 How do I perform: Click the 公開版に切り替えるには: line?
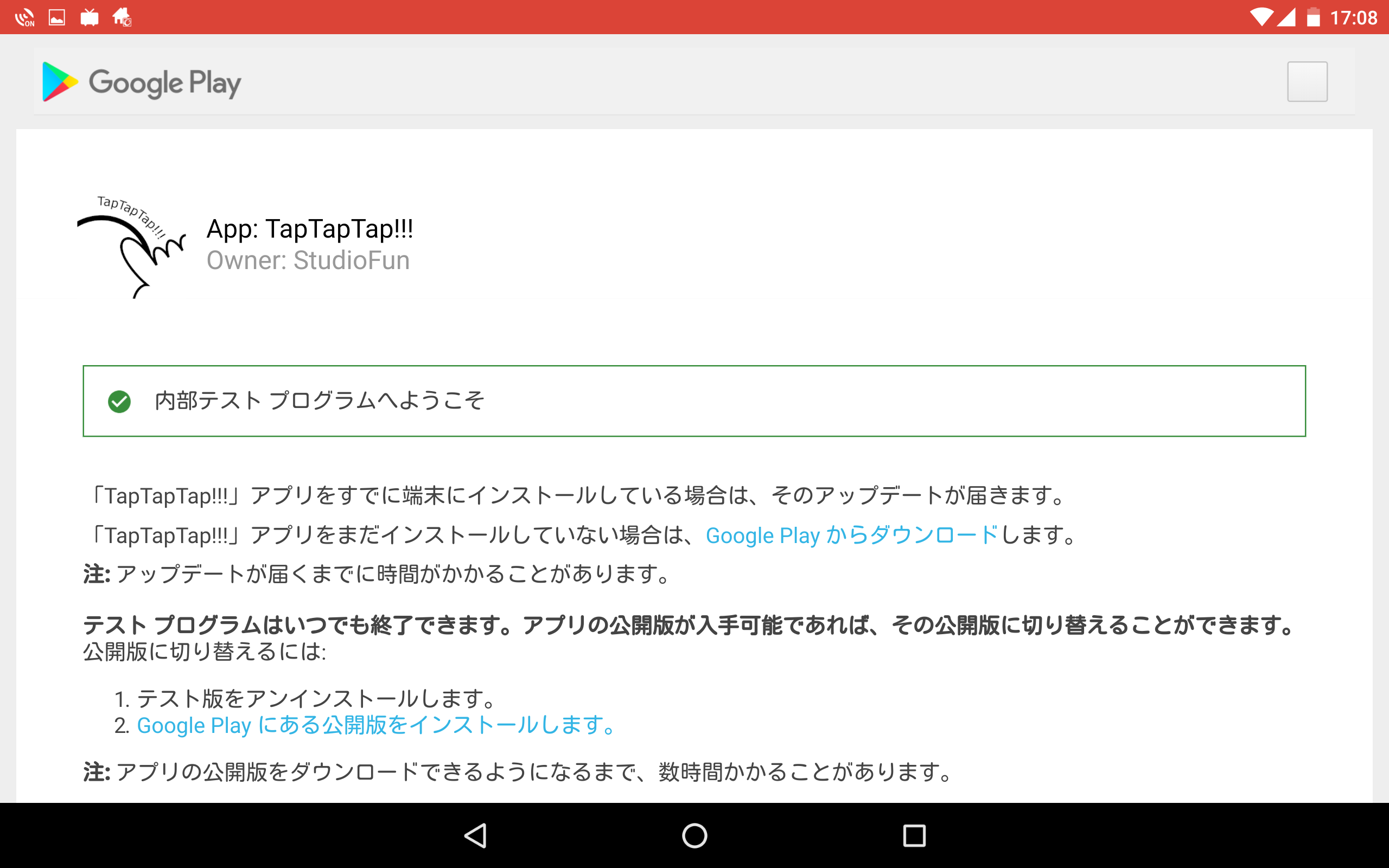pos(205,652)
